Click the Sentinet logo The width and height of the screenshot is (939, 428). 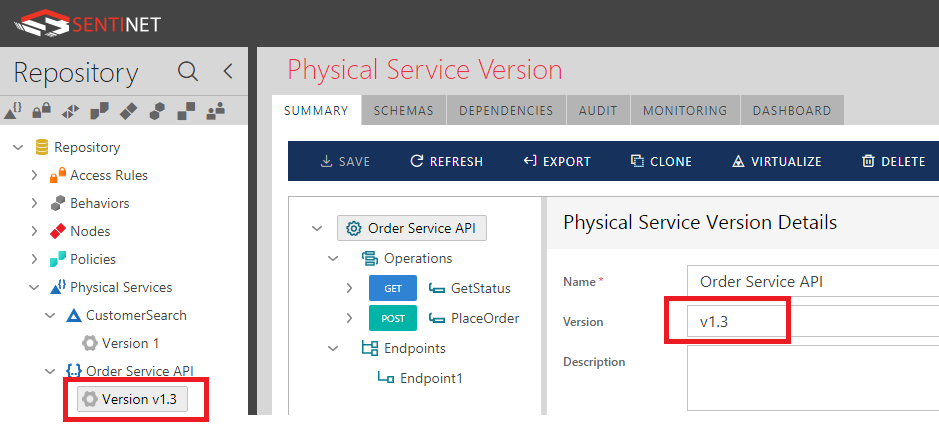click(x=87, y=25)
